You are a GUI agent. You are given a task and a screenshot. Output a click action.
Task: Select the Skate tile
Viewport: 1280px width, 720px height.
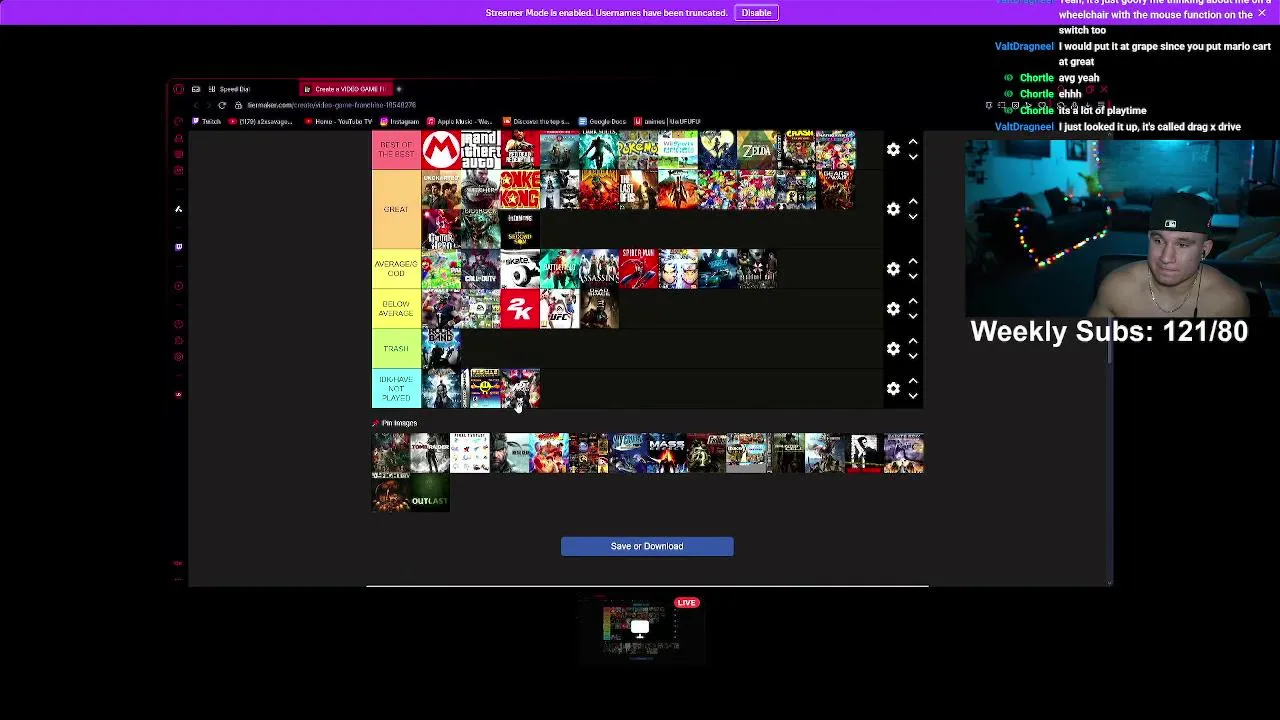coord(520,269)
